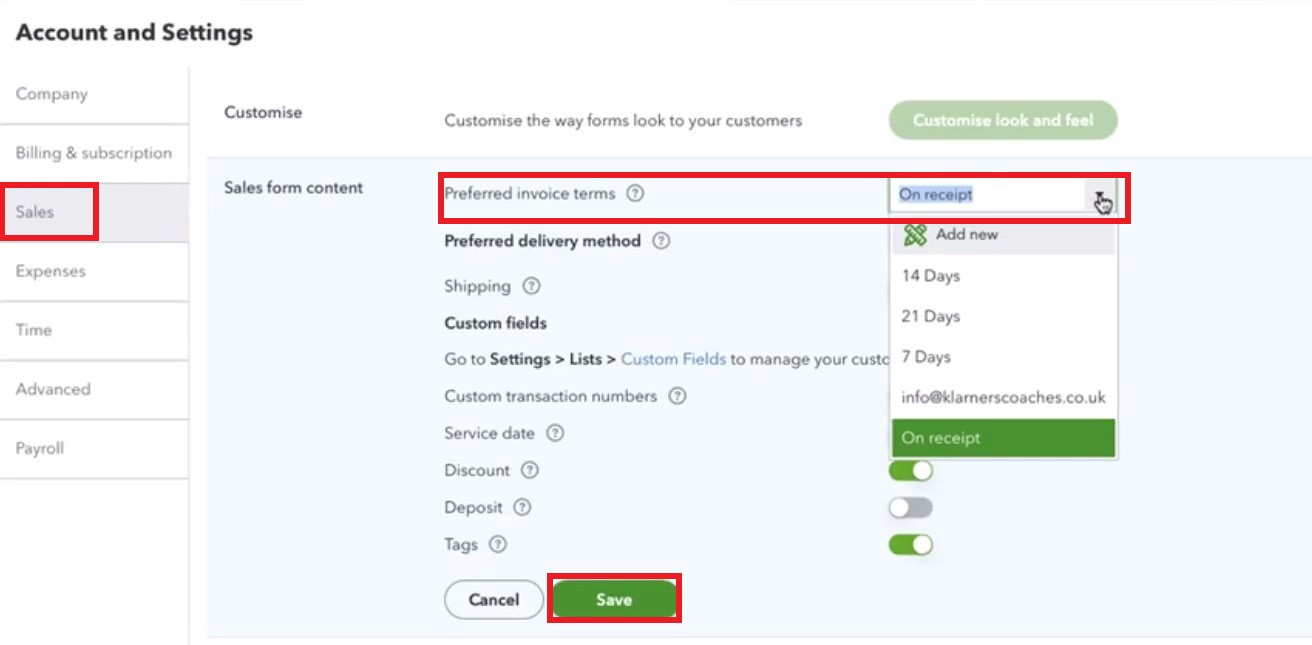Collapse the invoice terms dropdown arrow
The height and width of the screenshot is (645, 1312).
(x=1100, y=195)
